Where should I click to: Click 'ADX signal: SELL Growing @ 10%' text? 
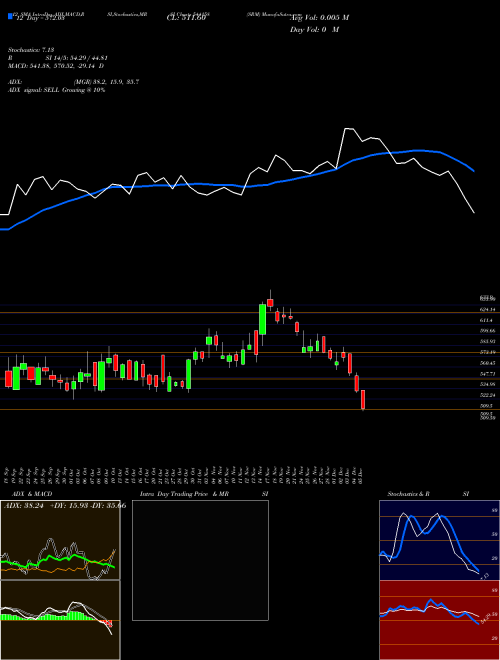click(56, 90)
